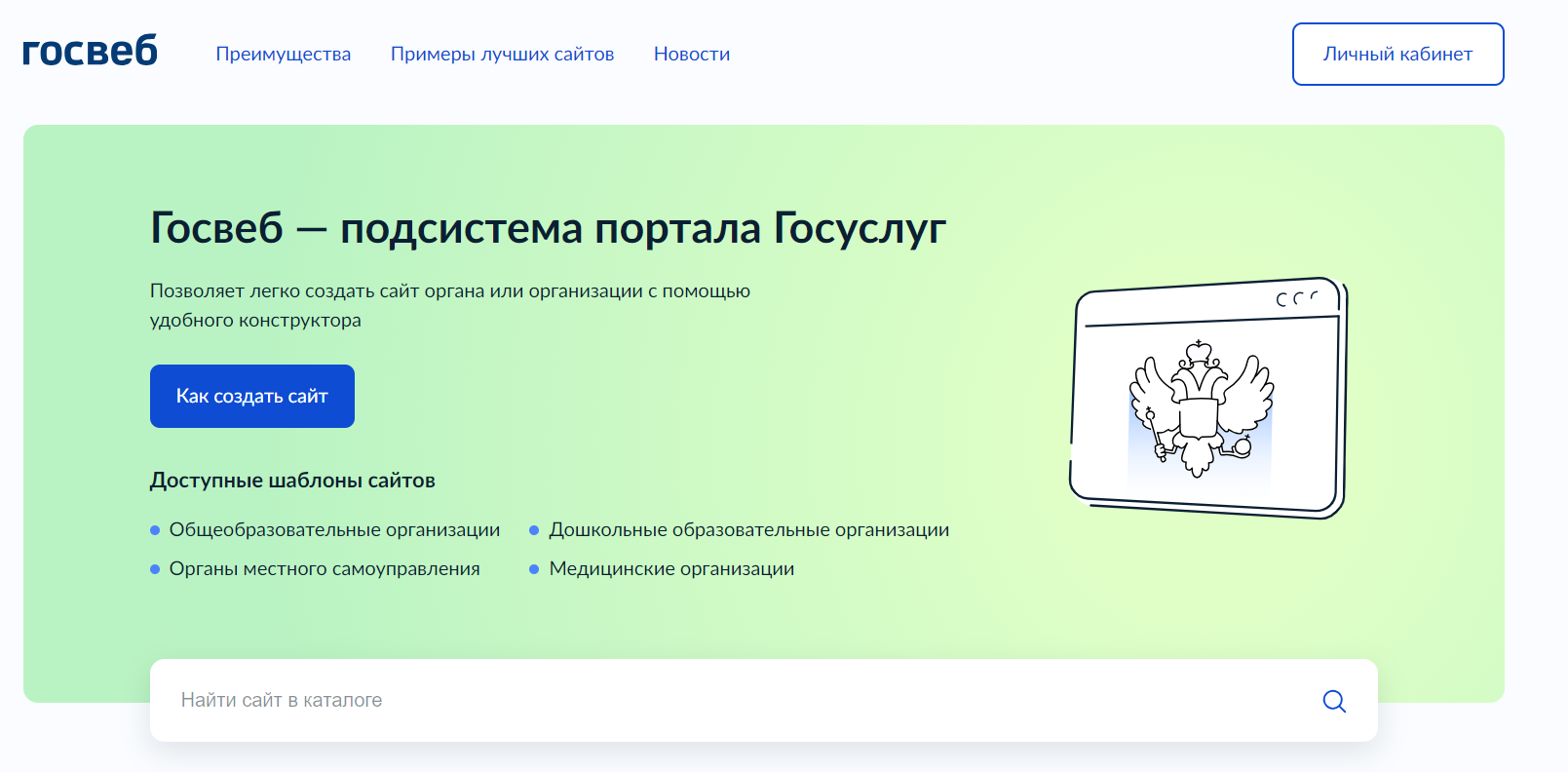Screen dimensions: 1568x772
Task: Go to Новости section
Action: click(692, 55)
